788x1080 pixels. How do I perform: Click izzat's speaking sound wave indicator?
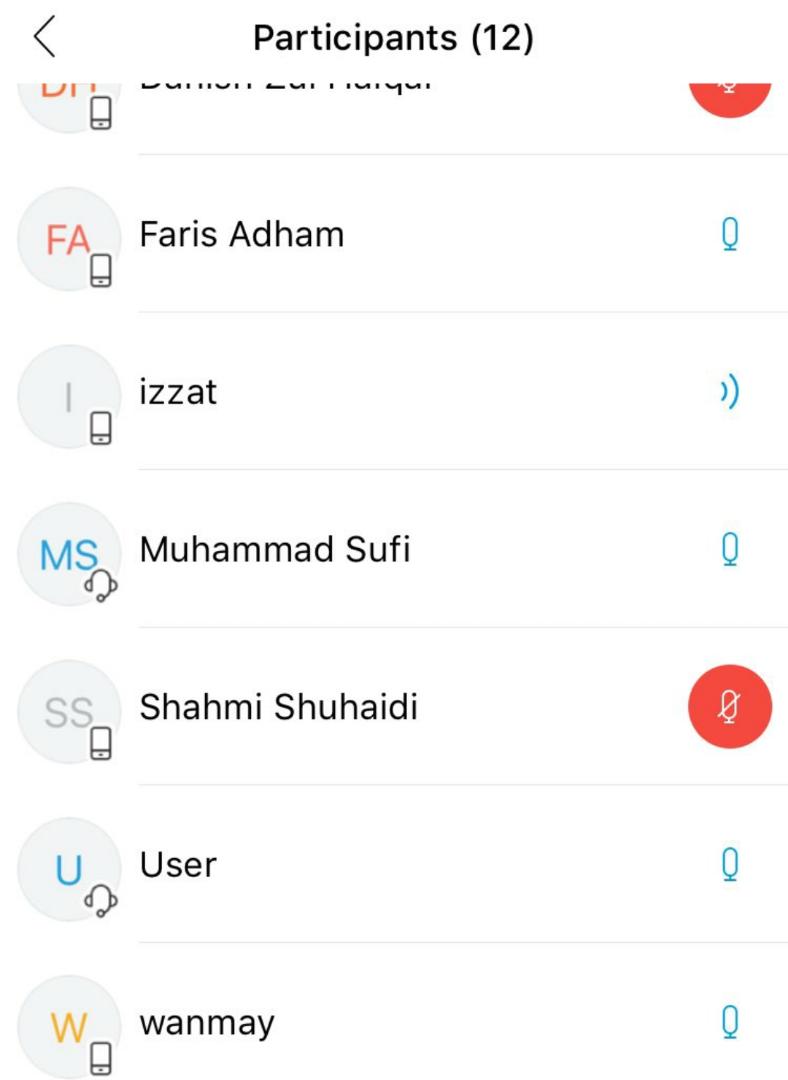coord(730,392)
